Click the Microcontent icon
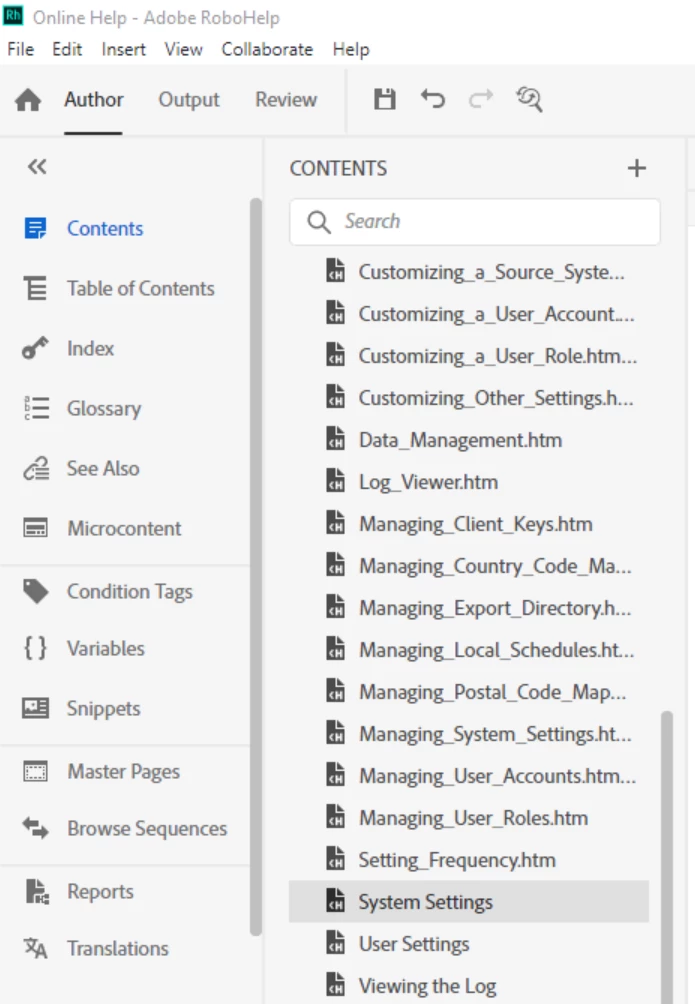Screen dimensions: 695x1004 point(35,528)
